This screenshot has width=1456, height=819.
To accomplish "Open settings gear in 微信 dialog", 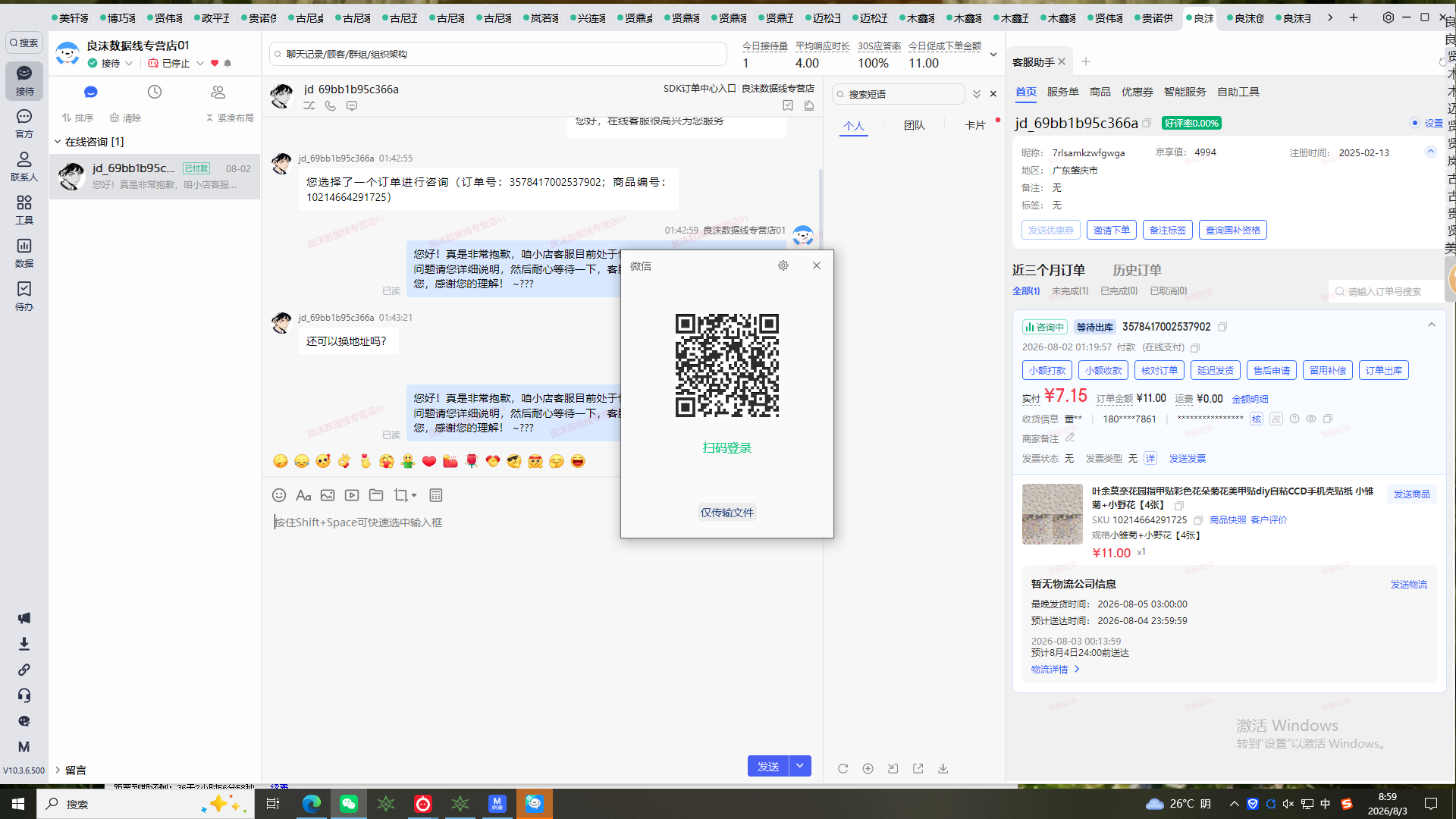I will click(783, 265).
